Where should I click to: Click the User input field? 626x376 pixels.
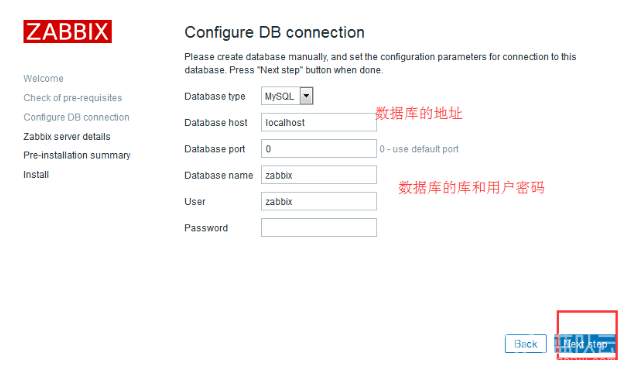point(319,201)
